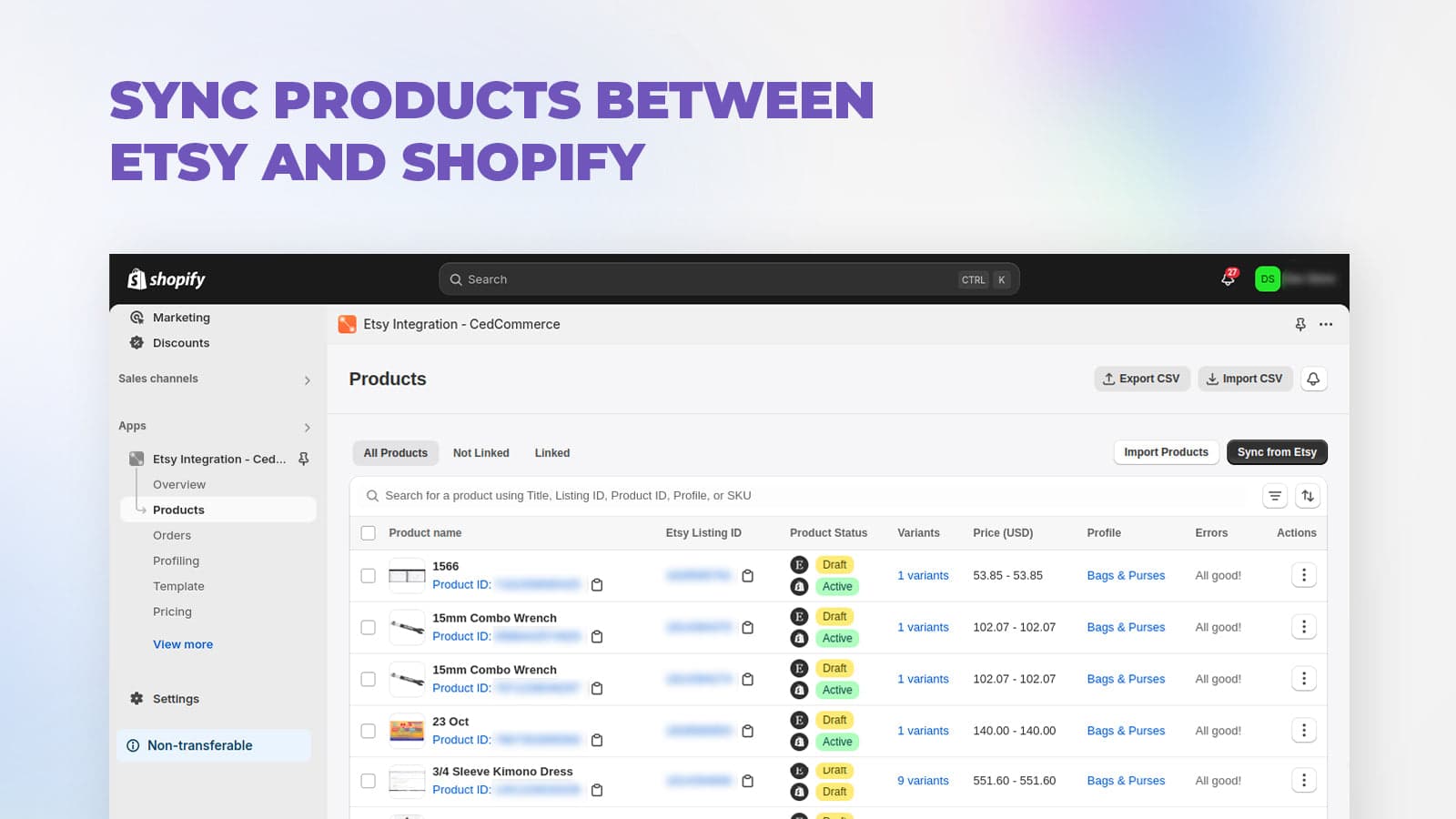Copy the 1566 Product ID using its clipboard icon

(x=597, y=585)
